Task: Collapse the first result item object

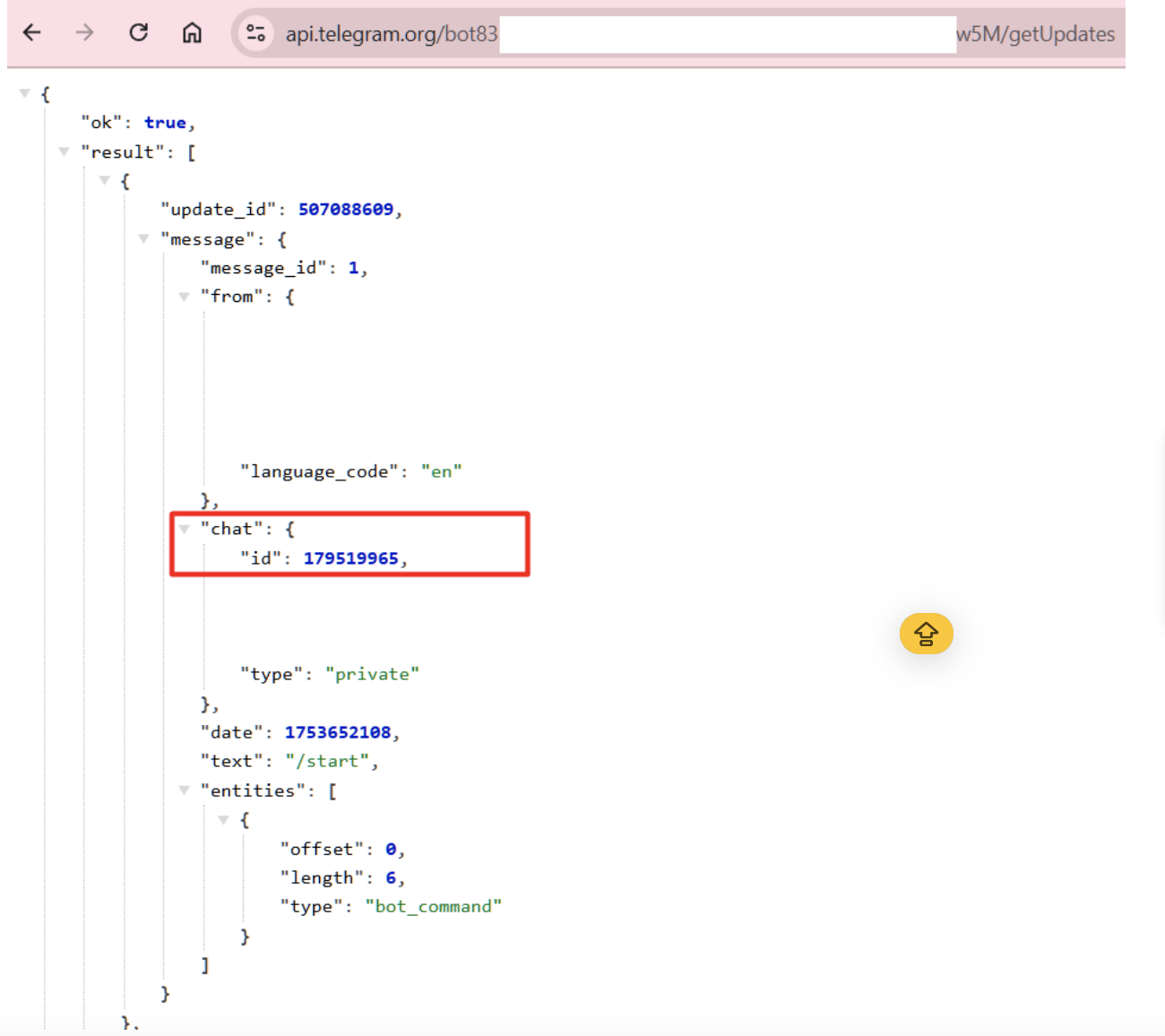Action: [x=105, y=180]
